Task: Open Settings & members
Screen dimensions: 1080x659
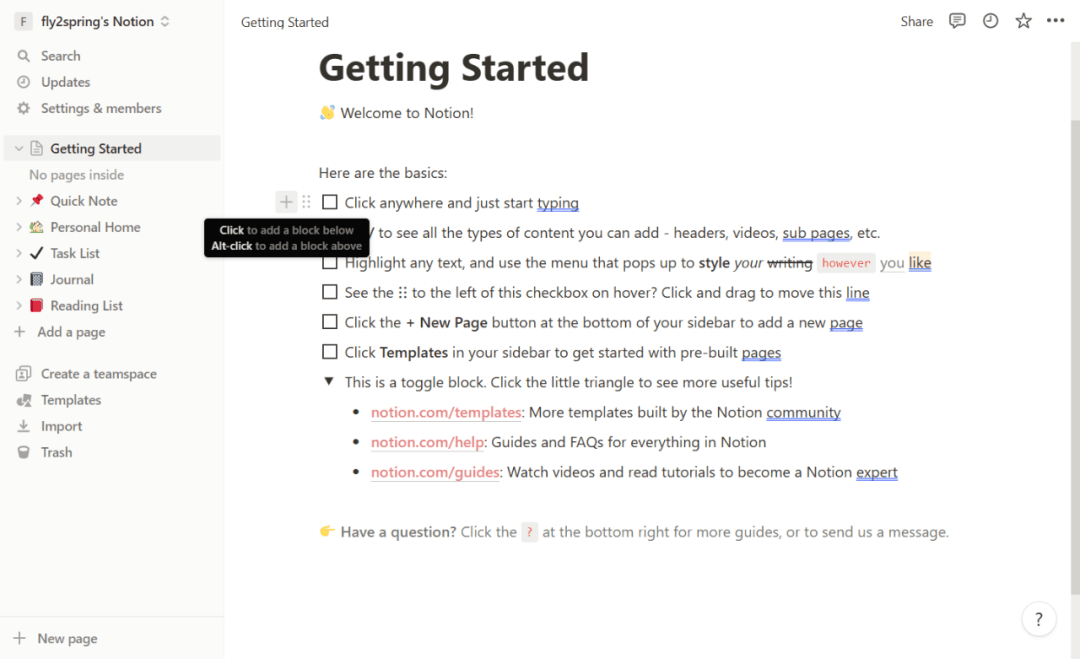Action: tap(100, 108)
